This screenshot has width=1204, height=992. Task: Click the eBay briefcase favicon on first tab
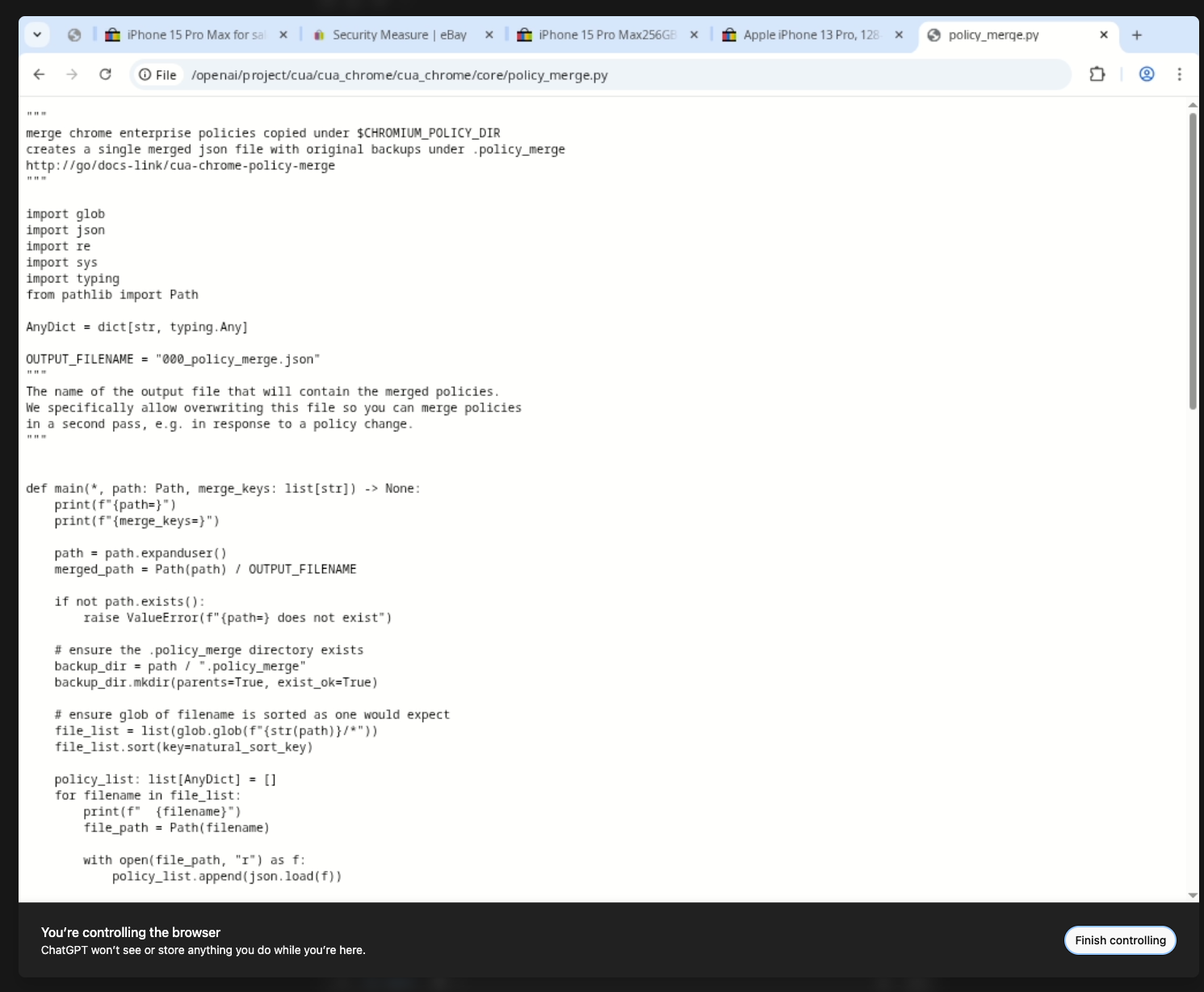pyautogui.click(x=113, y=35)
